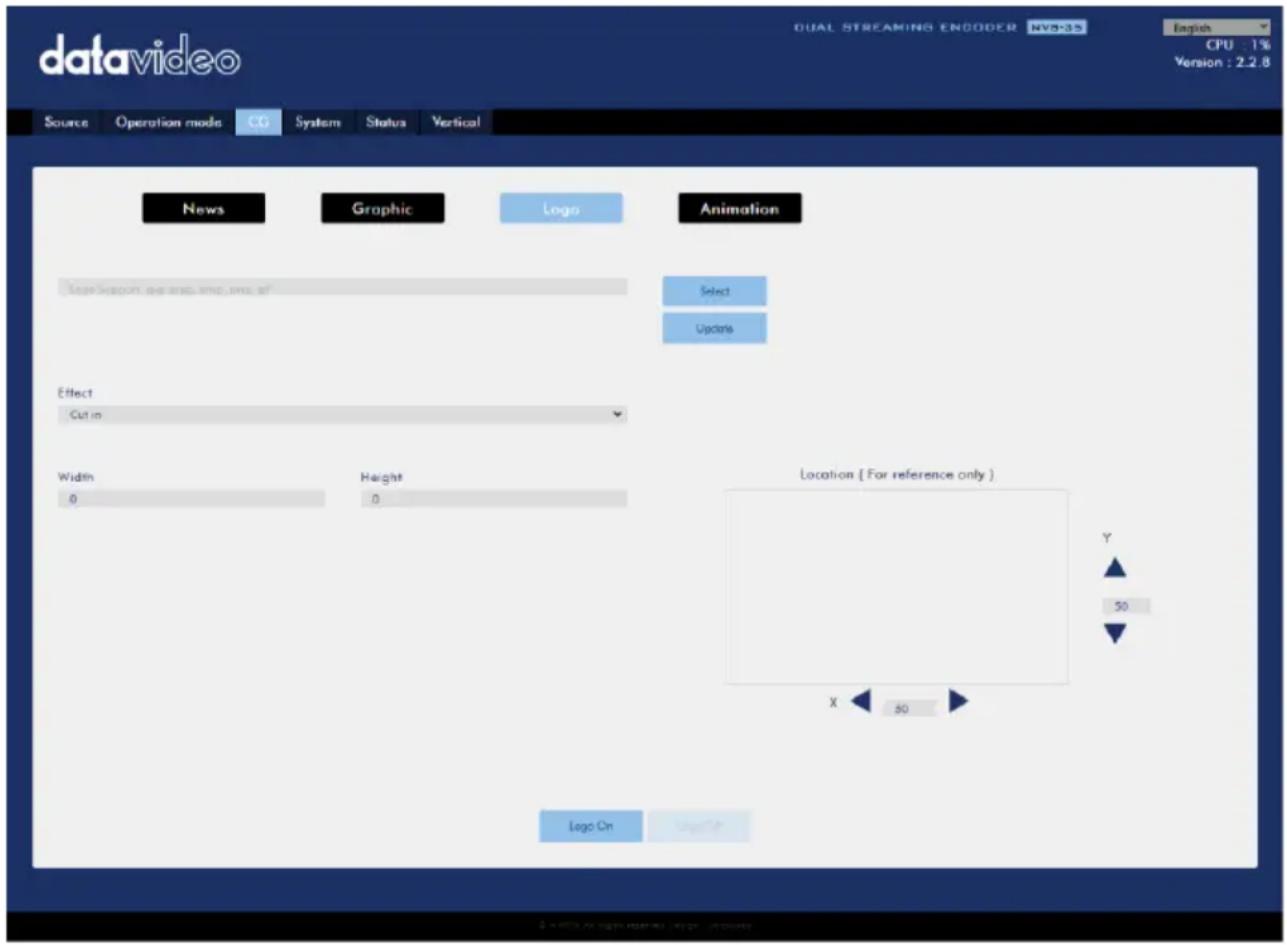Click the X left arrow

(861, 702)
